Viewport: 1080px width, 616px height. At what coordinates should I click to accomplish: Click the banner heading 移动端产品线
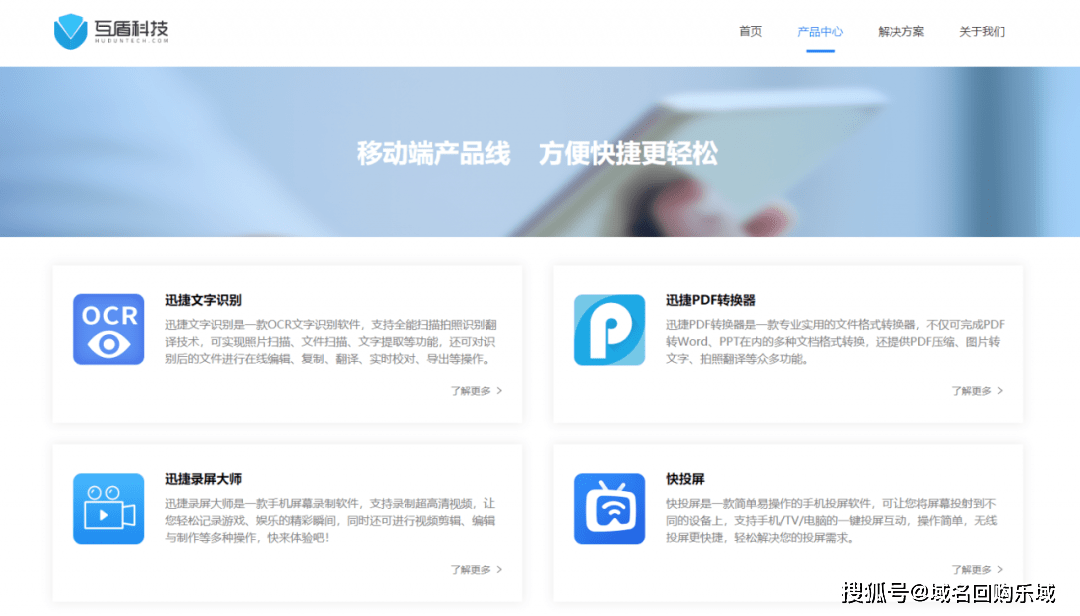tap(433, 153)
